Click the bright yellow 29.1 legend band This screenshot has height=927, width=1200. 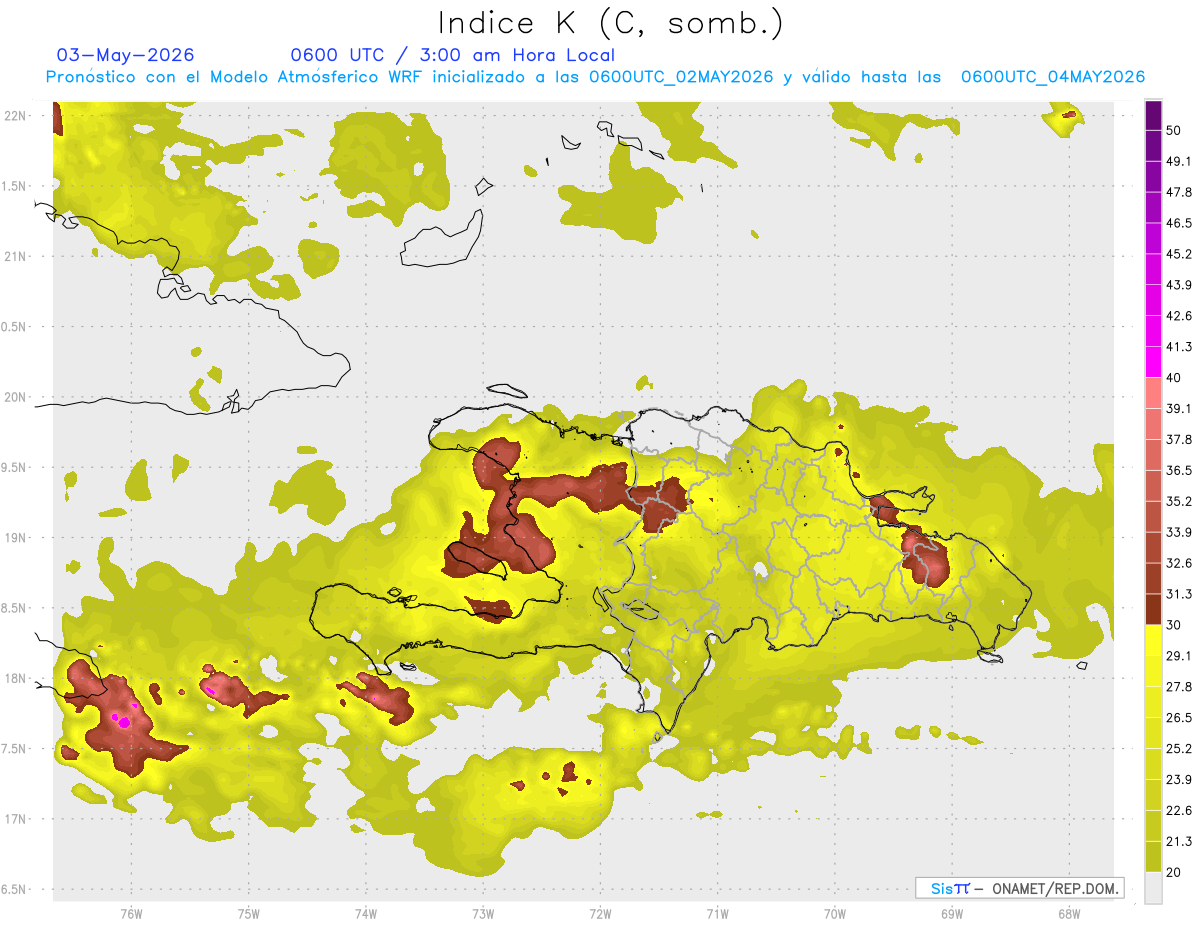coord(1153,640)
